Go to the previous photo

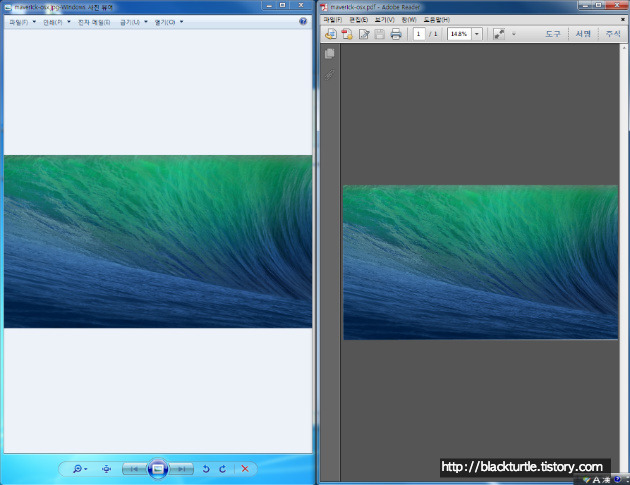[x=134, y=469]
